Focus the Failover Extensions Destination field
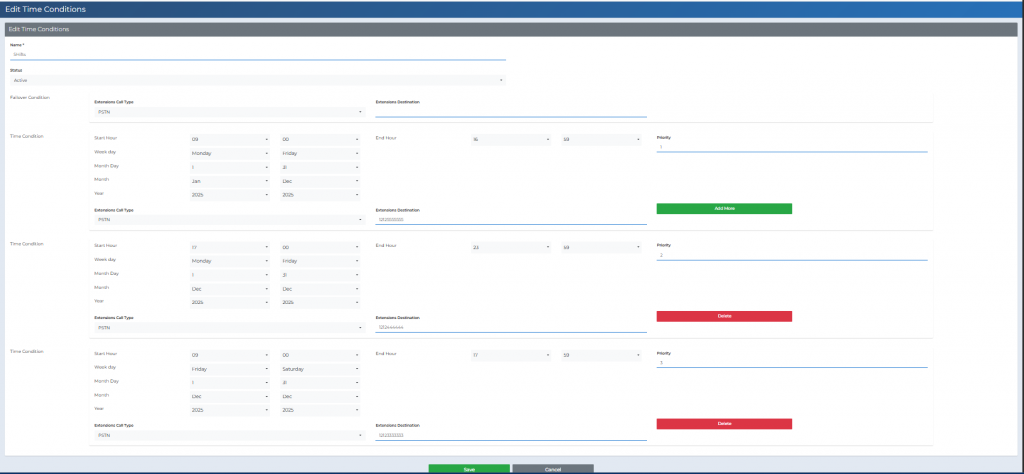Screen dimensions: 1024x474 [510, 112]
